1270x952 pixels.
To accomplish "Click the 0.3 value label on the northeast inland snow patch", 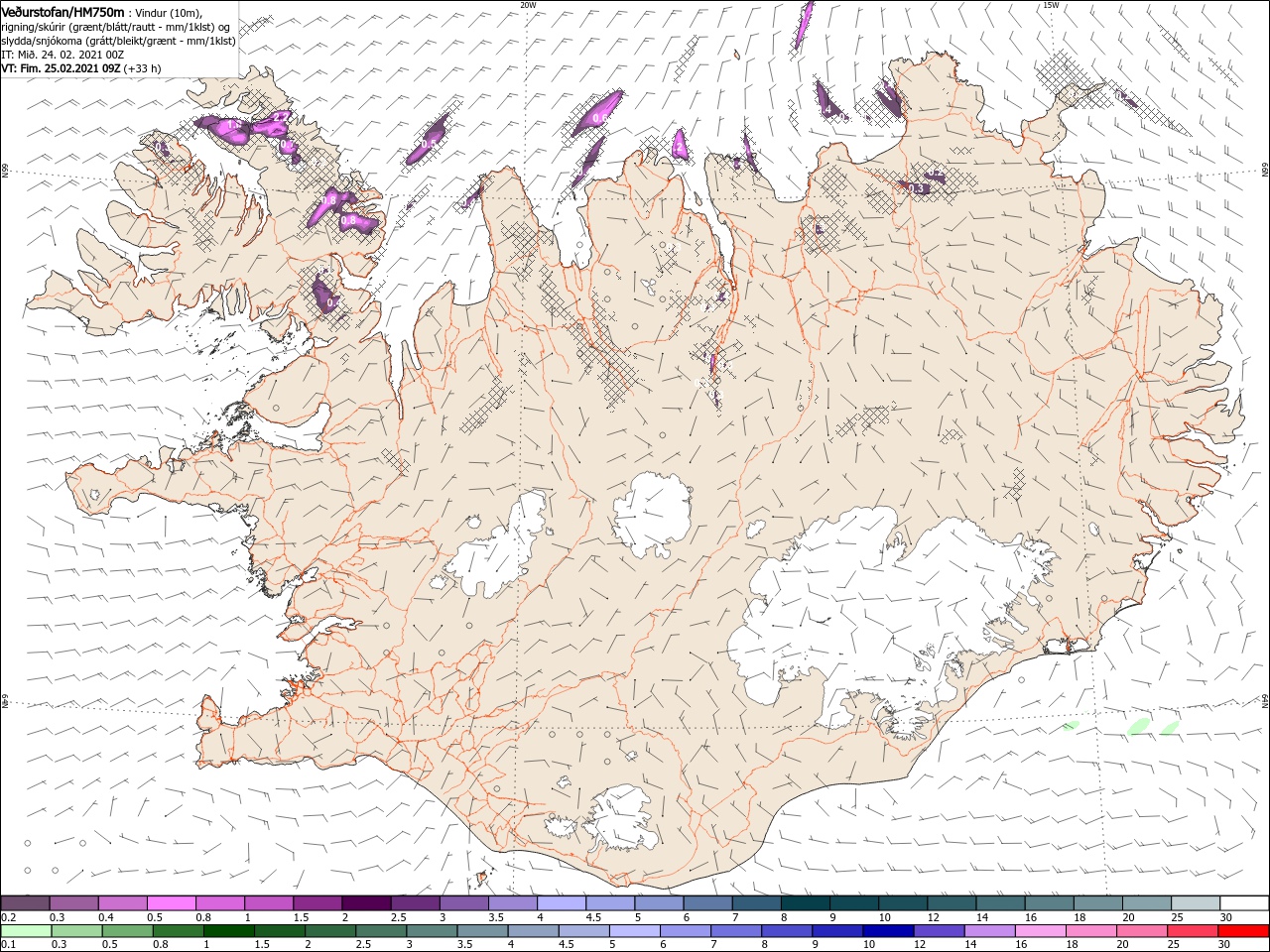I will point(917,187).
